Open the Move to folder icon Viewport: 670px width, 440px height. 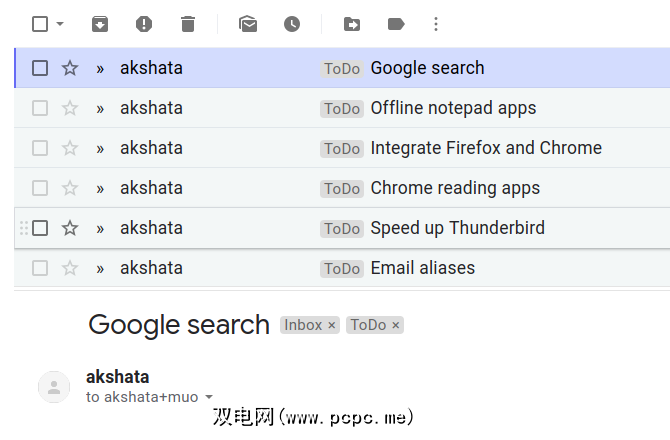[x=352, y=24]
